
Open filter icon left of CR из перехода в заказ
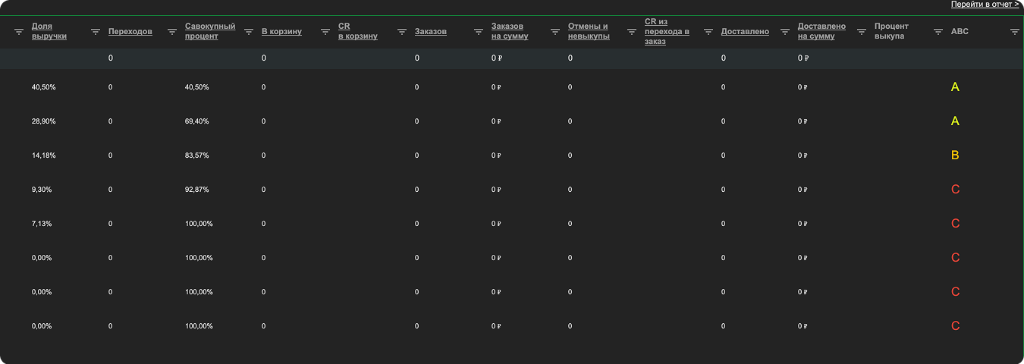[x=632, y=31]
